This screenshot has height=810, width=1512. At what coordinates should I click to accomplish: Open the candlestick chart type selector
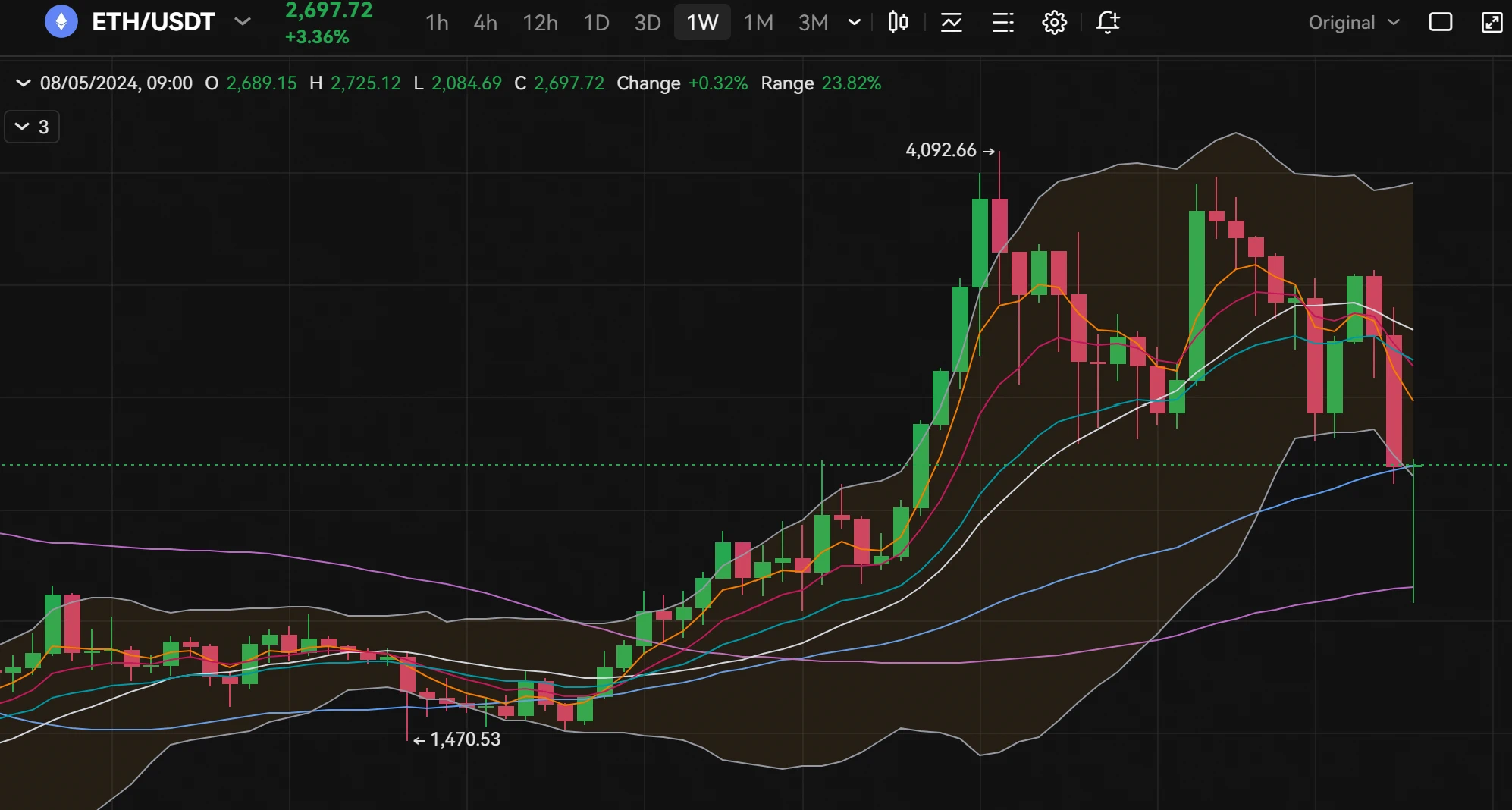tap(899, 22)
